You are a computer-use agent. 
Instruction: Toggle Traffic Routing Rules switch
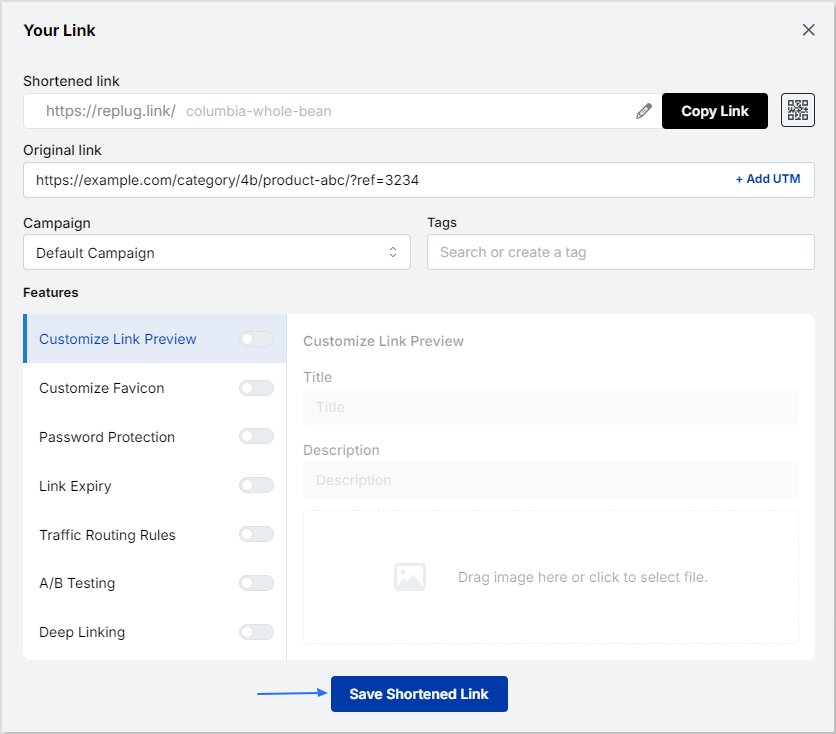pyautogui.click(x=256, y=534)
